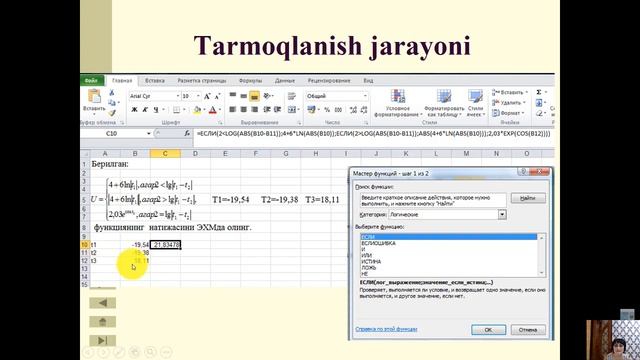Switch to the Формулы tab
Image resolution: width=640 pixels, height=360 pixels.
[250, 81]
